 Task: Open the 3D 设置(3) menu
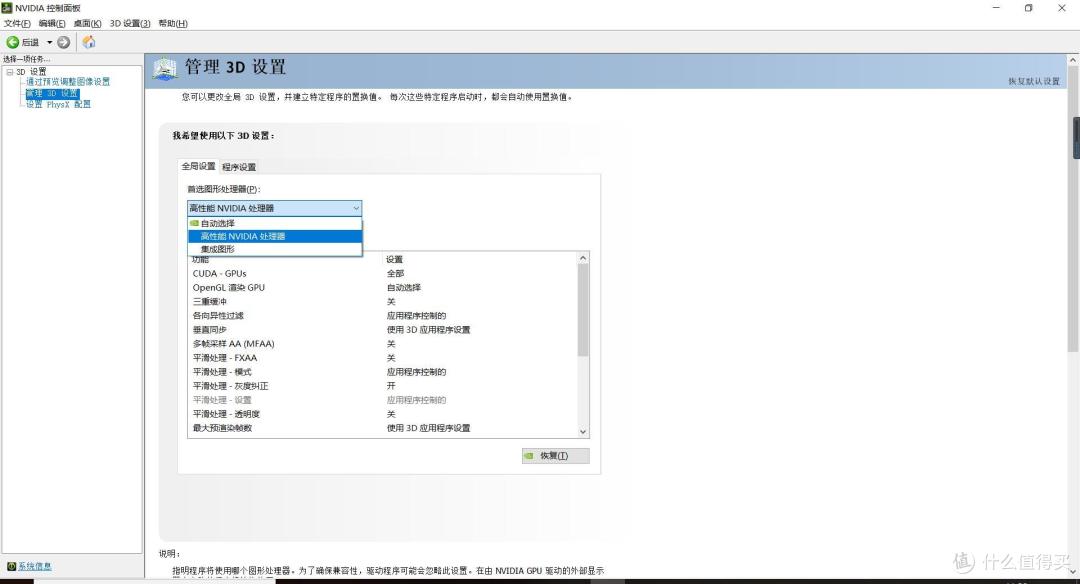coord(129,23)
